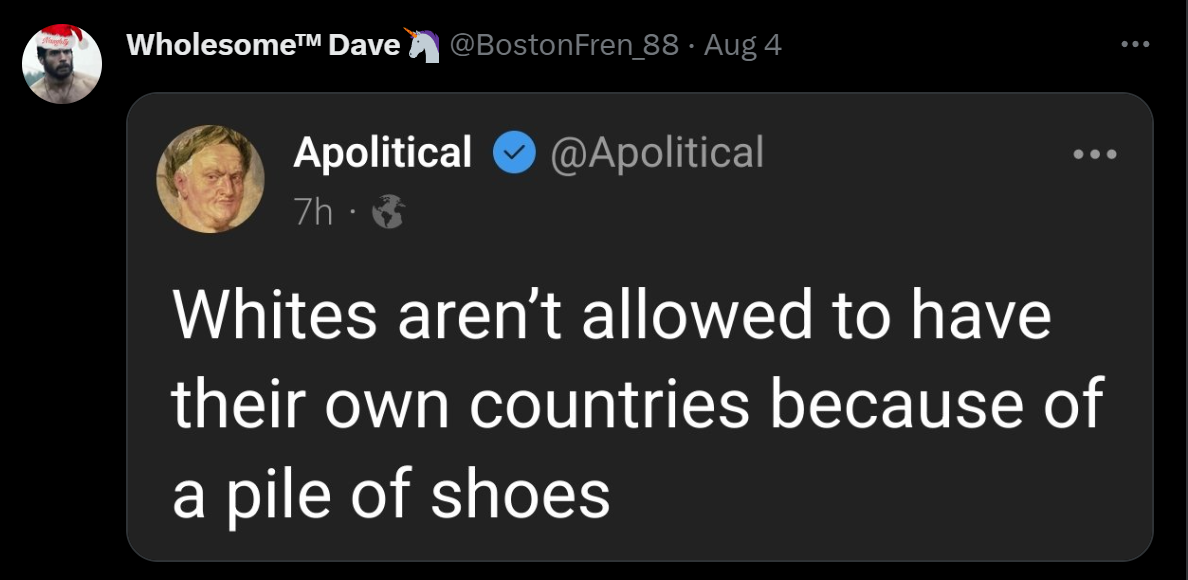Image resolution: width=1188 pixels, height=580 pixels.
Task: Click the first line of quoted post text
Action: point(611,316)
